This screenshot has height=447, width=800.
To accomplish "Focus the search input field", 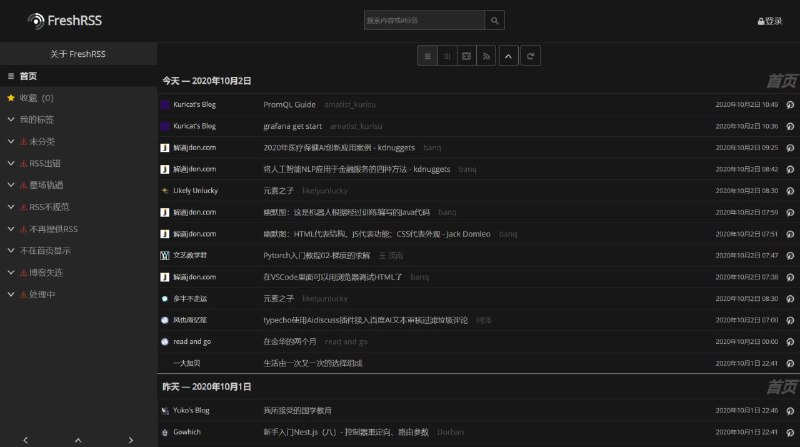I will pos(424,20).
